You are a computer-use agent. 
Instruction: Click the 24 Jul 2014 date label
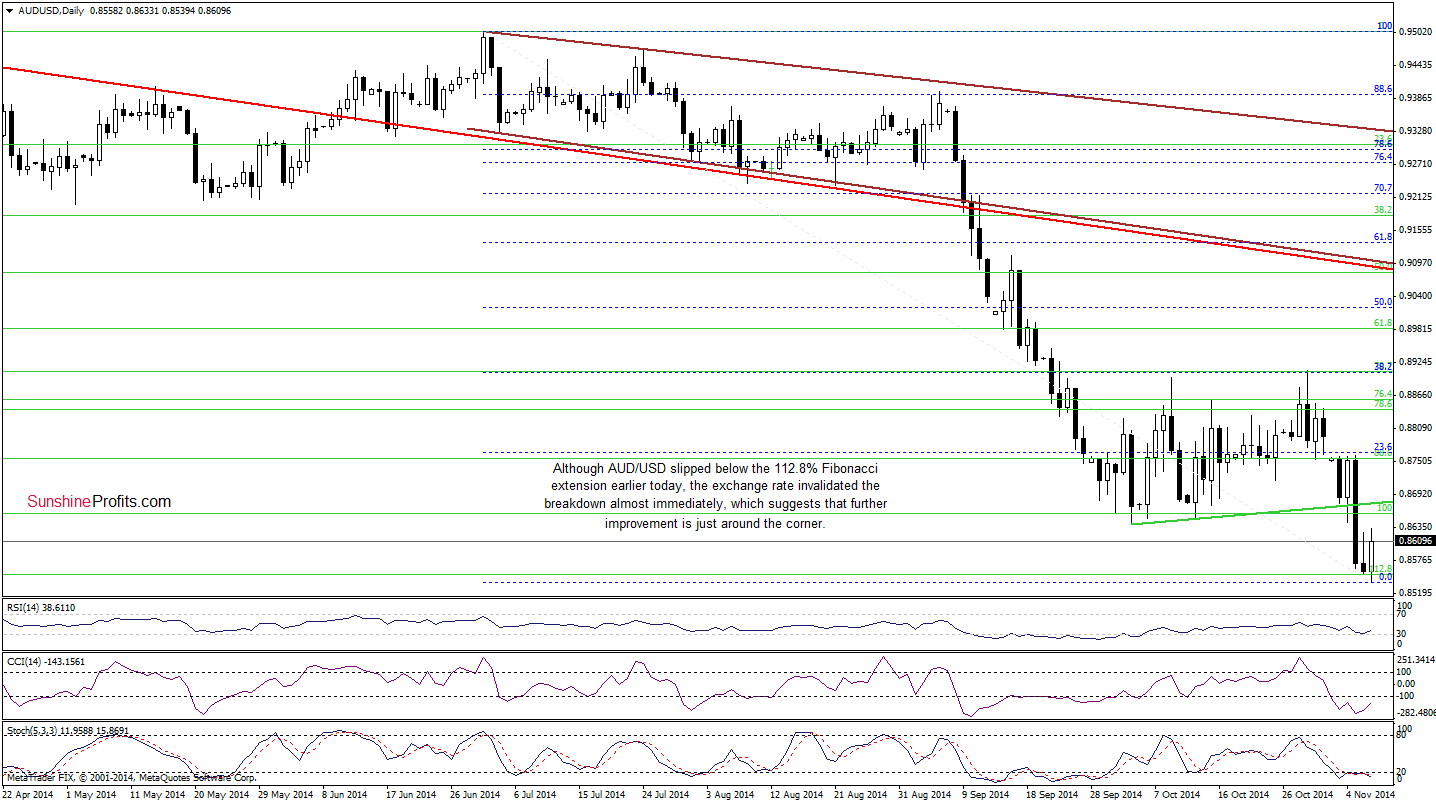pos(664,794)
